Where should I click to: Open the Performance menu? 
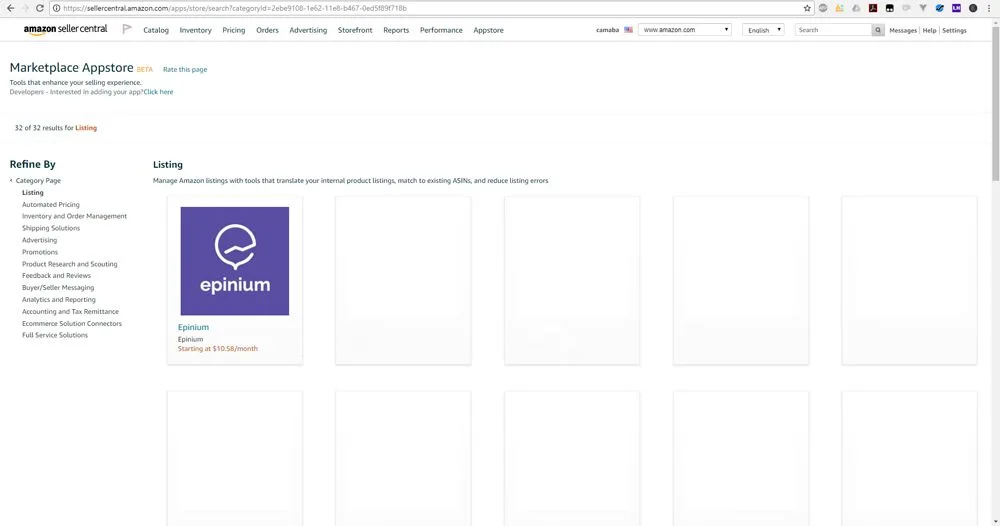coord(441,30)
